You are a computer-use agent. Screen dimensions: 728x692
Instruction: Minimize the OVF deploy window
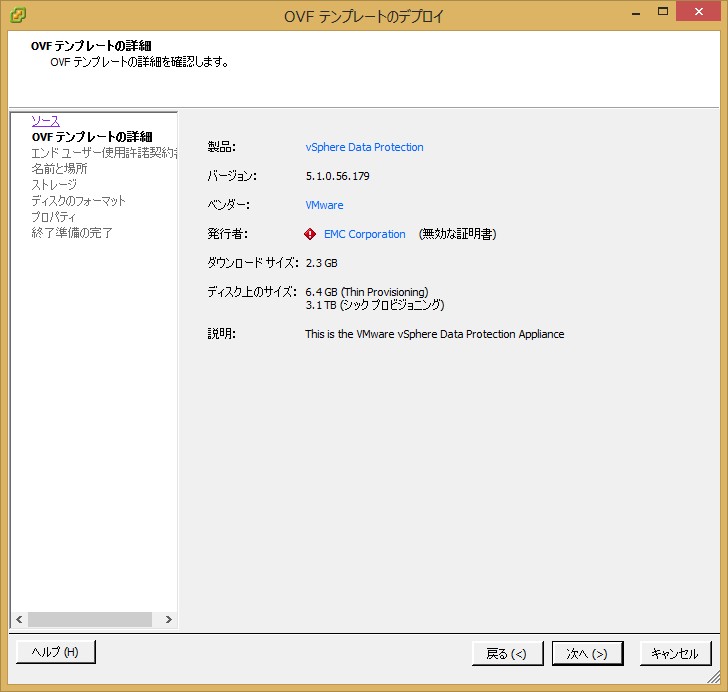(636, 13)
